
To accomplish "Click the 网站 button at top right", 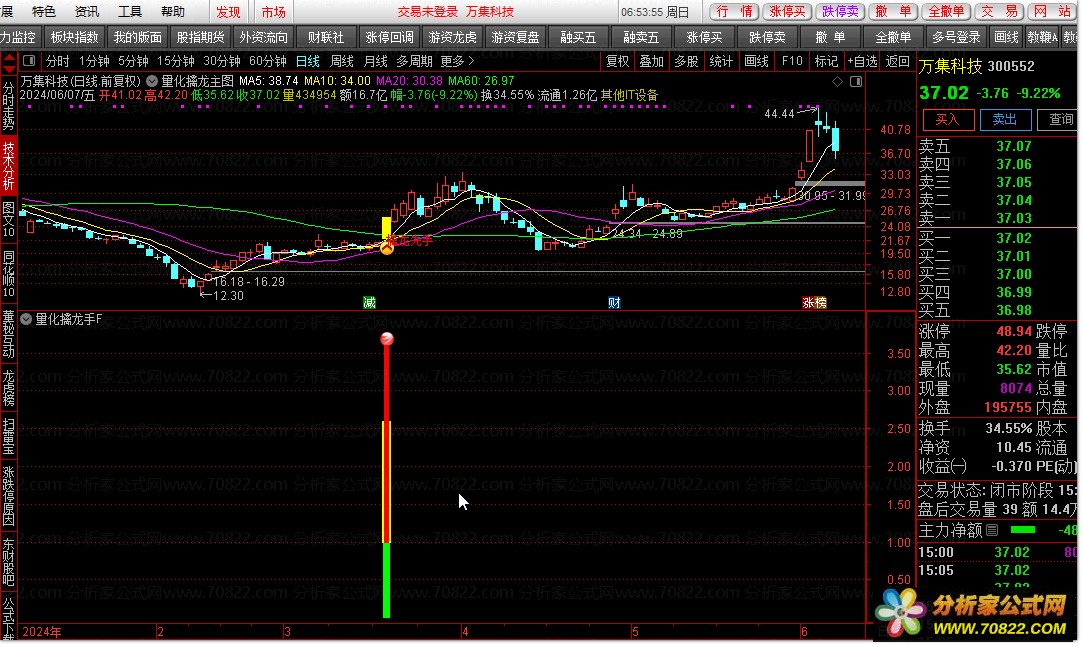I will pyautogui.click(x=1052, y=11).
